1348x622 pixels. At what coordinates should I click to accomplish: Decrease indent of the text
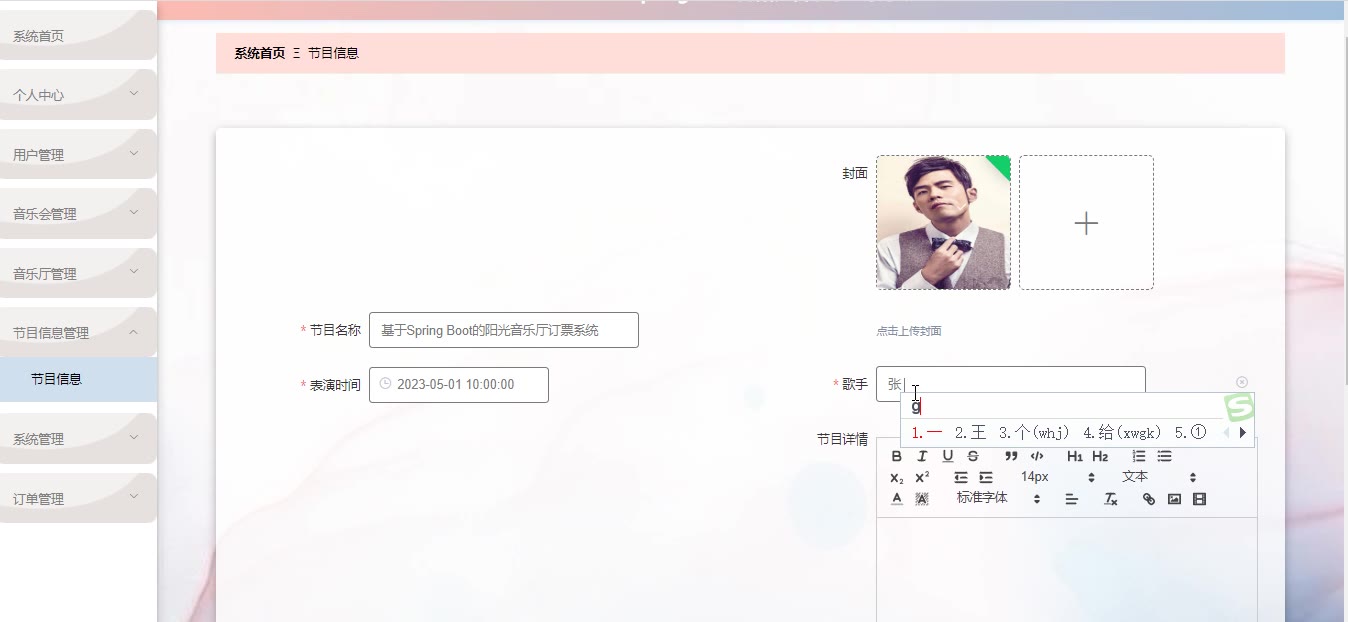pos(961,478)
